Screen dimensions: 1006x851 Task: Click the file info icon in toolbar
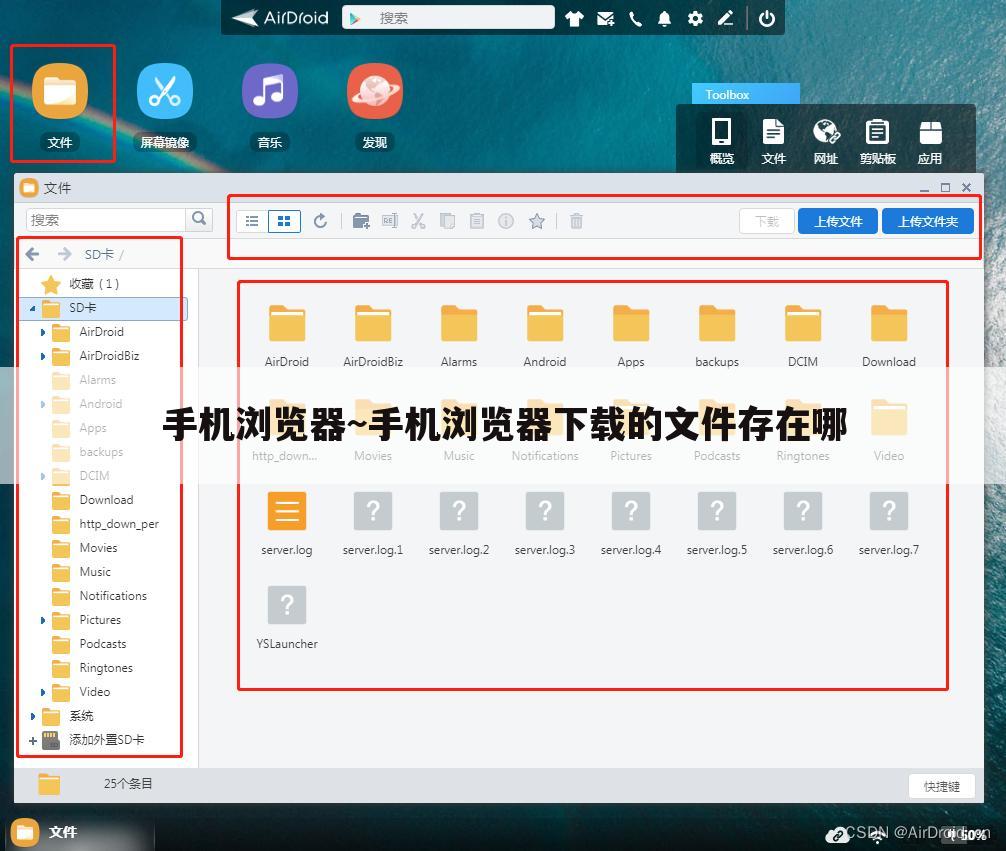[x=506, y=221]
